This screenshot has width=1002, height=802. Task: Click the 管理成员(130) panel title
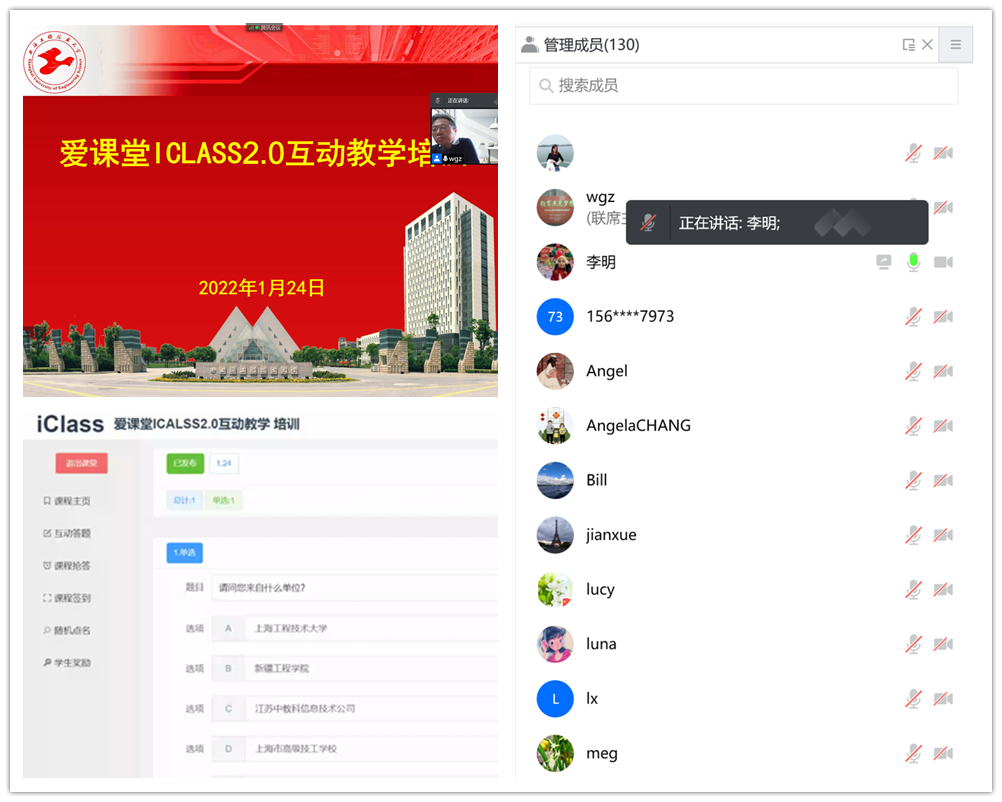(x=591, y=45)
